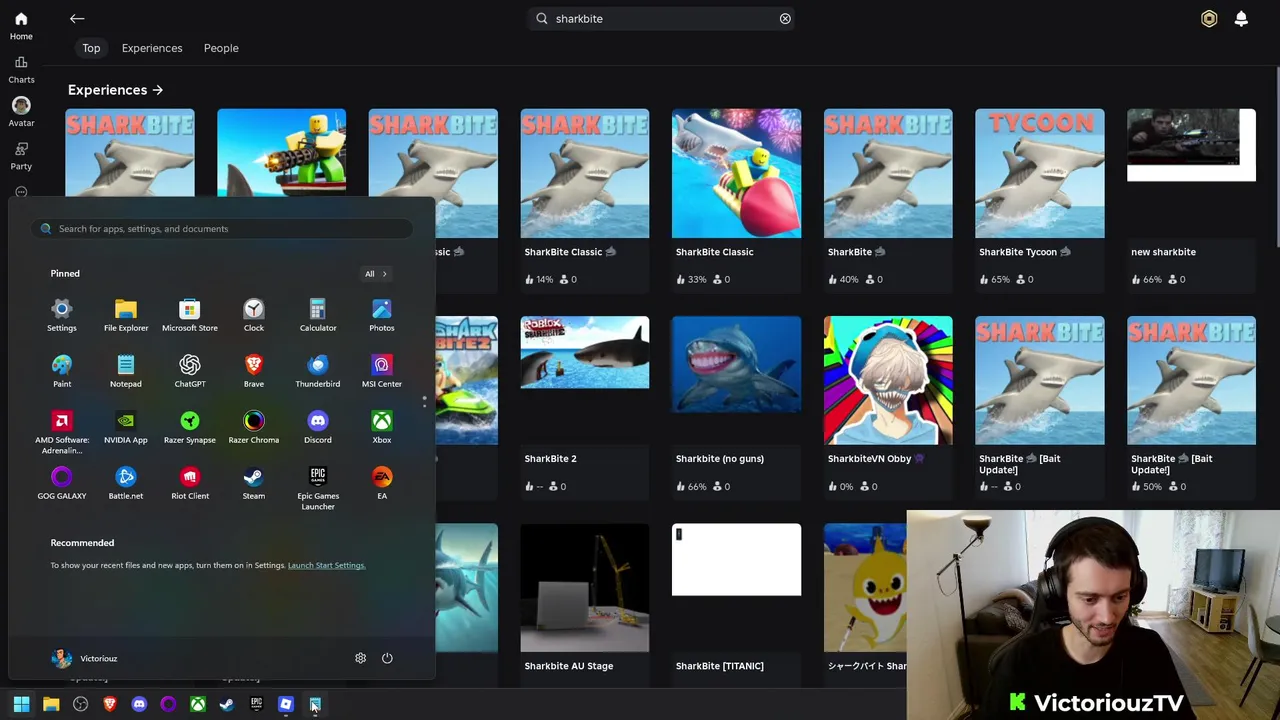1280x720 pixels.
Task: Open File Explorer in pinned apps
Action: [x=126, y=315]
